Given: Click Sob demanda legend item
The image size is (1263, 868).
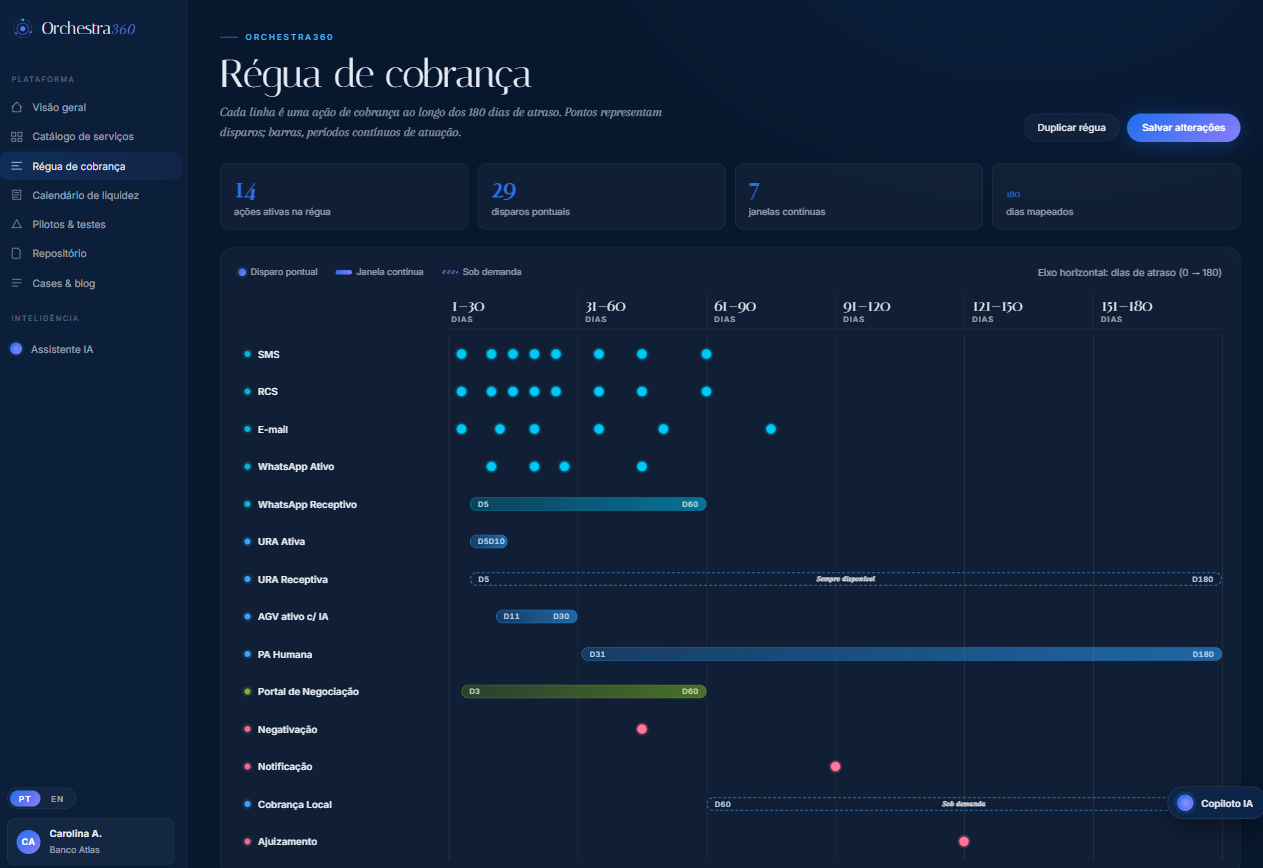Looking at the screenshot, I should click(482, 272).
